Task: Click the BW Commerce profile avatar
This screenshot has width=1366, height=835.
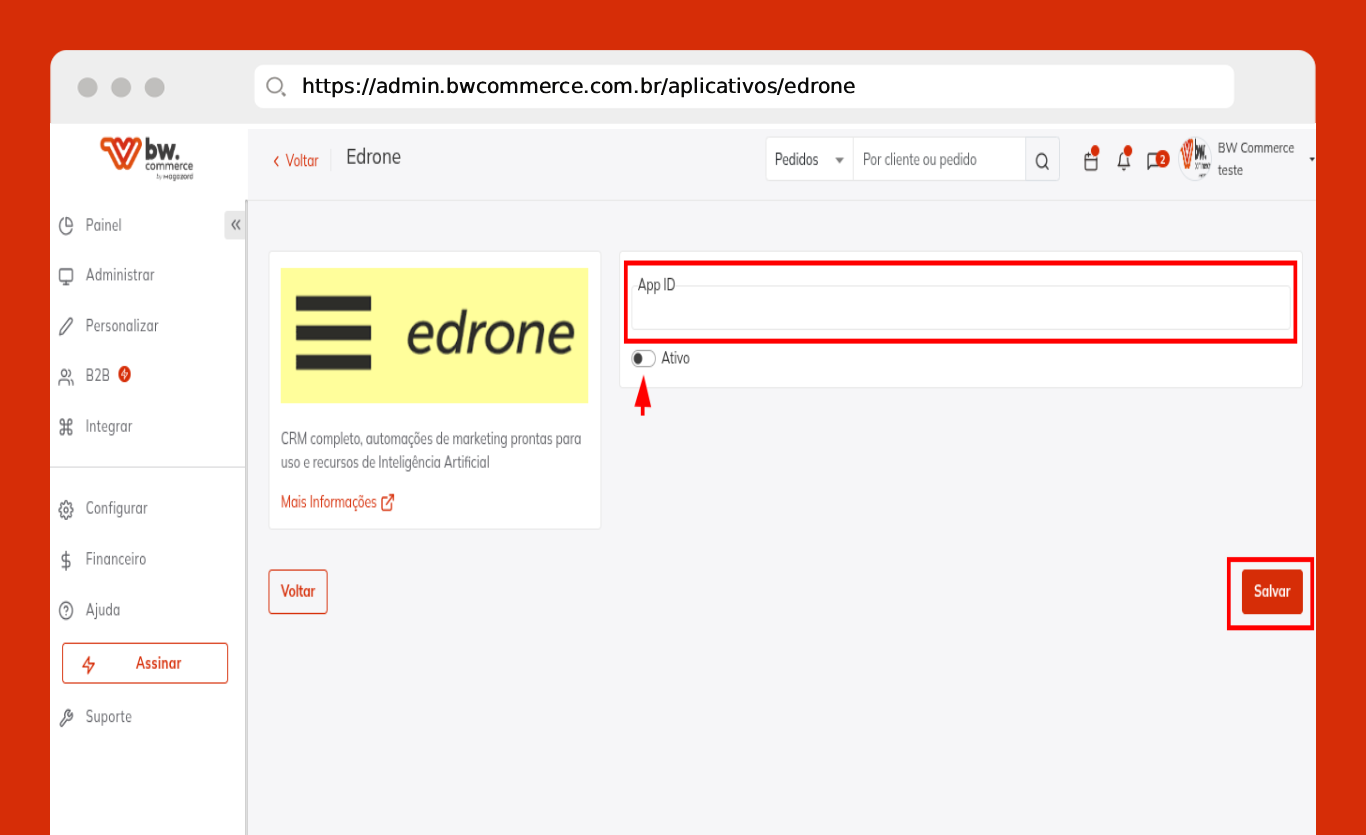Action: coord(1195,159)
